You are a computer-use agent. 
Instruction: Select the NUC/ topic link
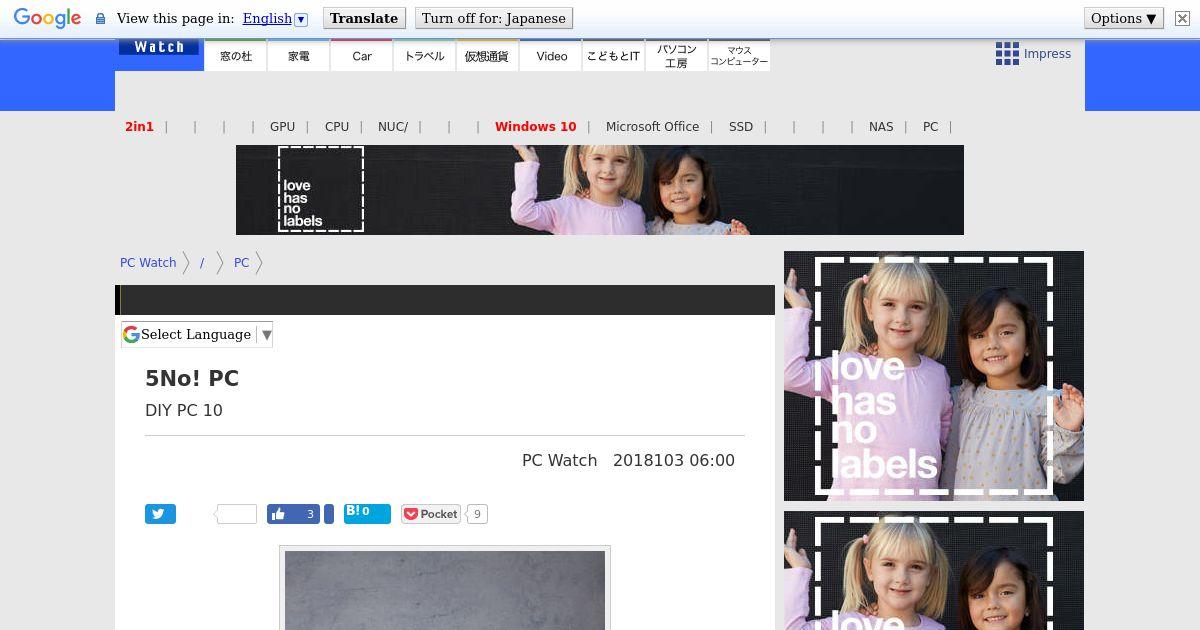[393, 127]
